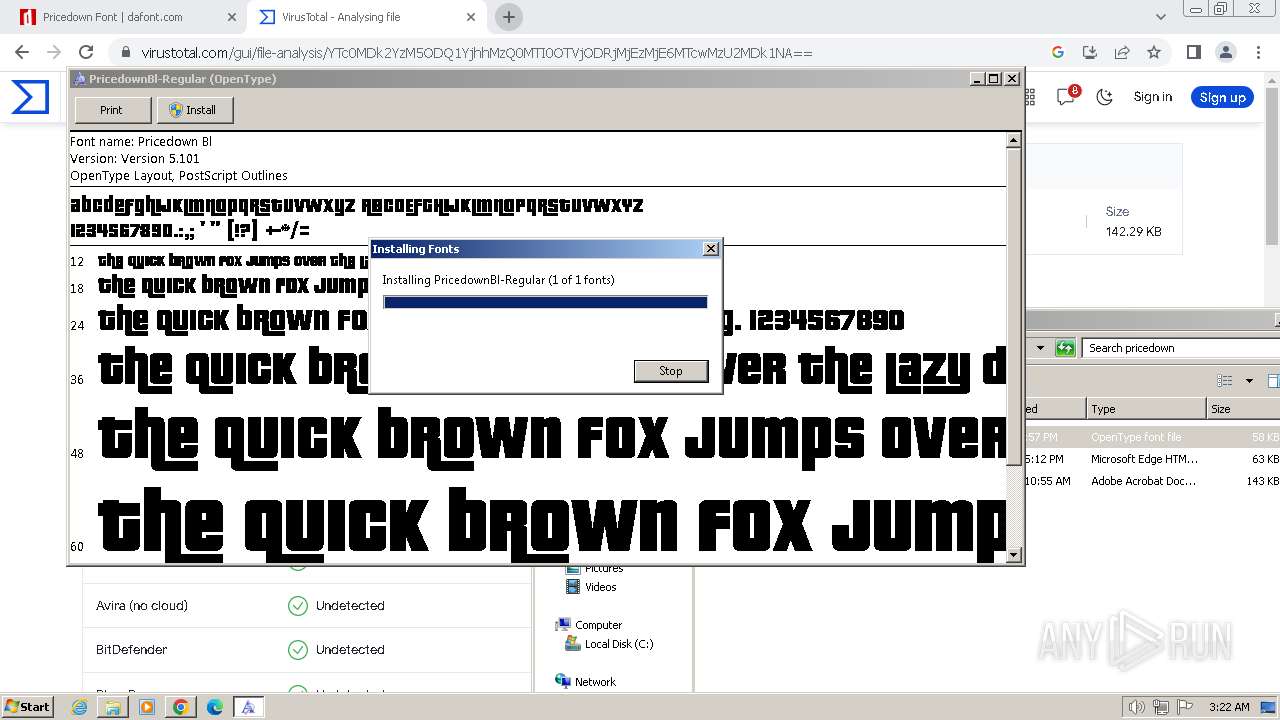Open Windows Media Player from taskbar
1280x720 pixels.
[147, 707]
